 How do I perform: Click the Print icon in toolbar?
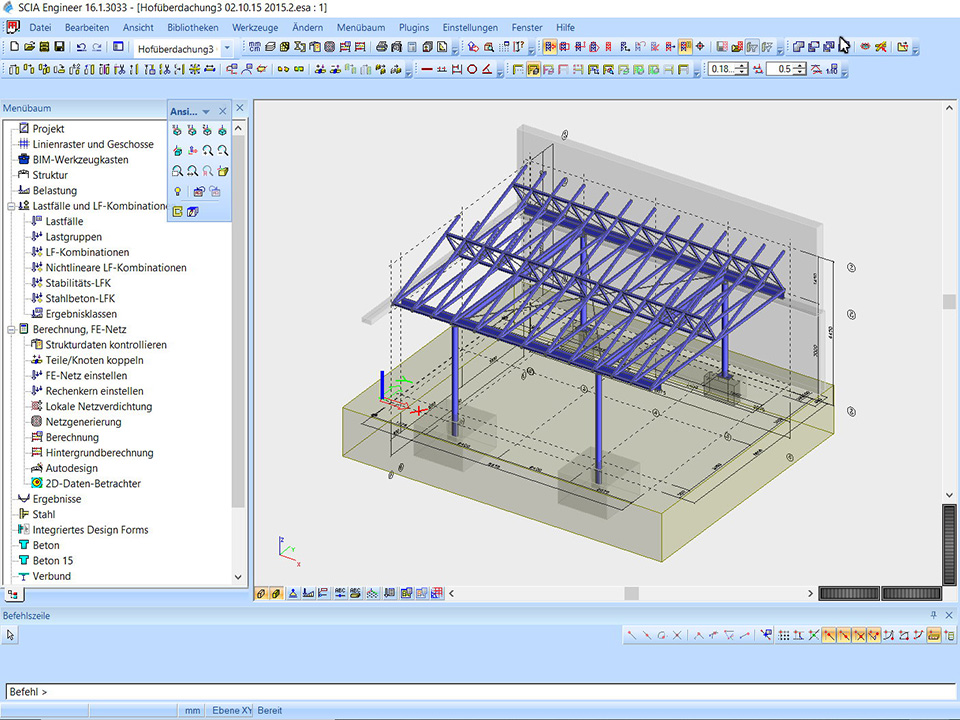(x=382, y=47)
